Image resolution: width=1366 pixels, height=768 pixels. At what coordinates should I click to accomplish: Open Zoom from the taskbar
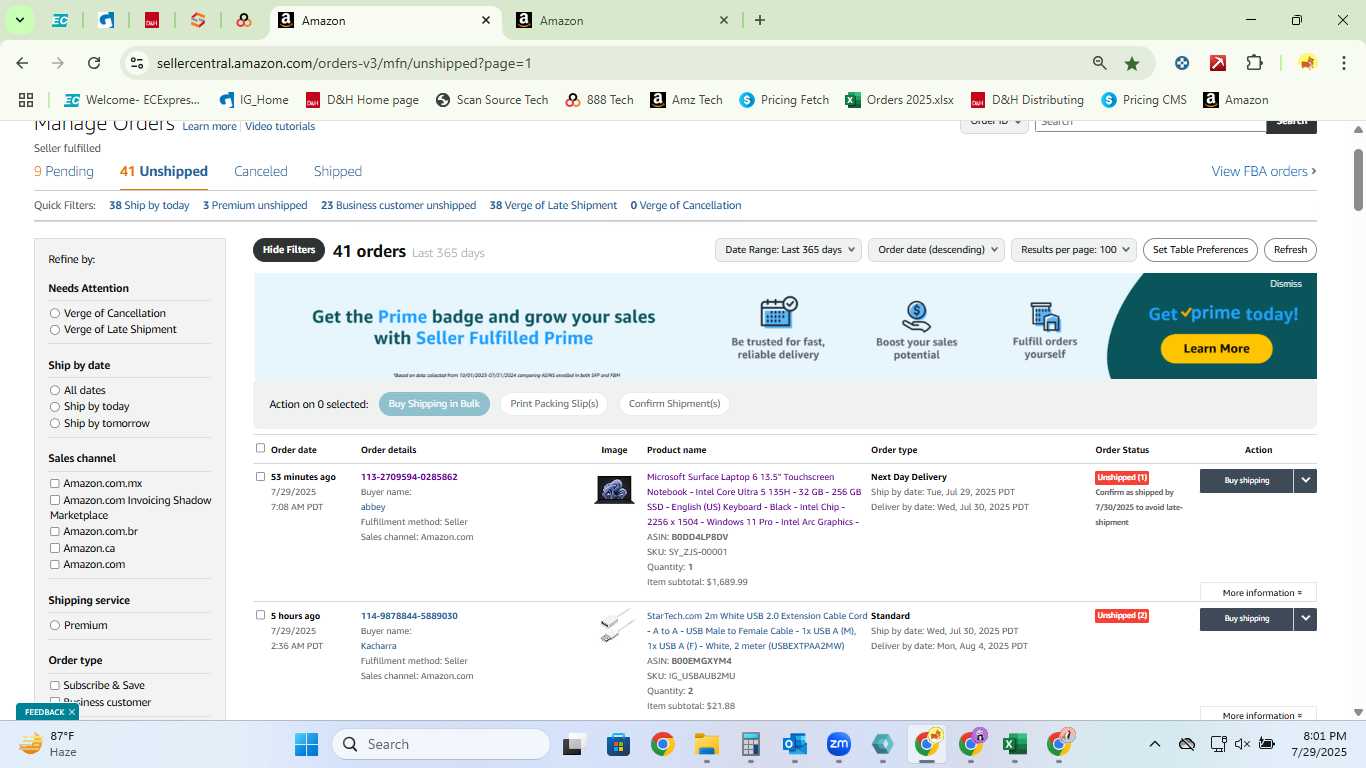click(838, 744)
